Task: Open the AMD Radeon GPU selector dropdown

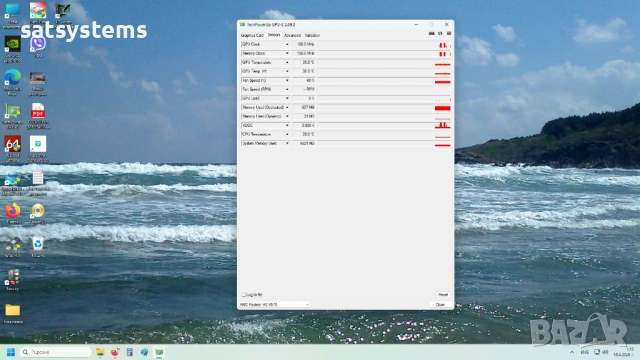Action: [274, 304]
